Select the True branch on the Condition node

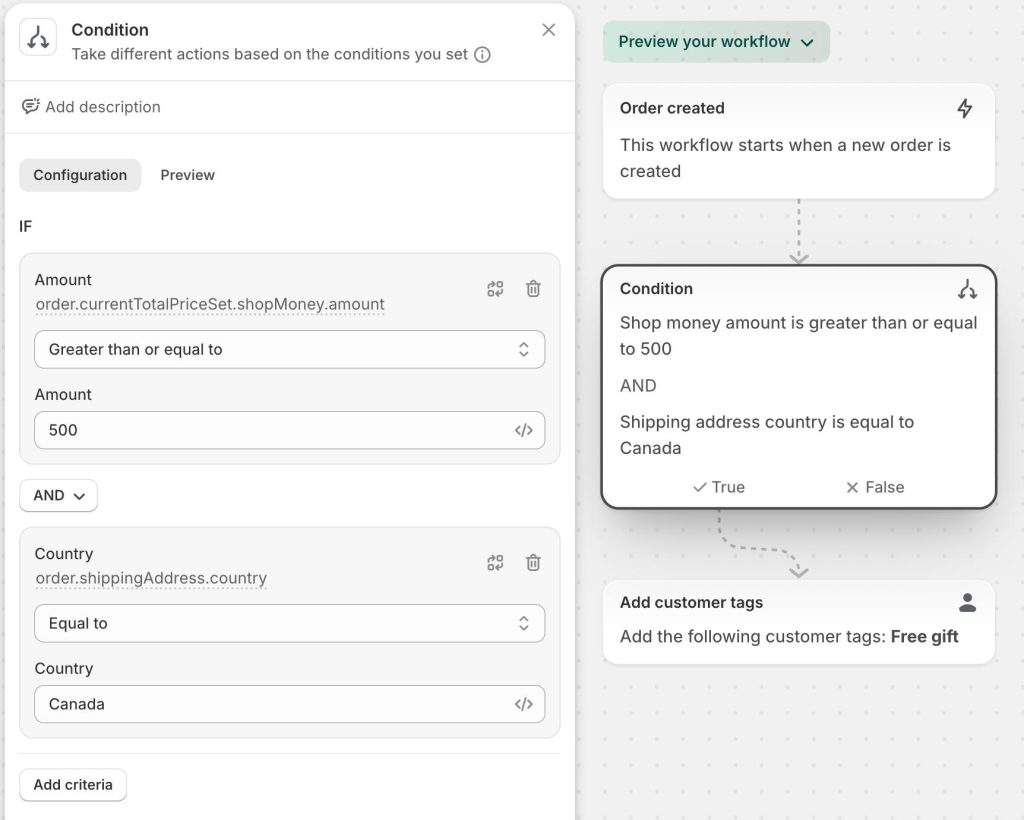pyautogui.click(x=717, y=487)
